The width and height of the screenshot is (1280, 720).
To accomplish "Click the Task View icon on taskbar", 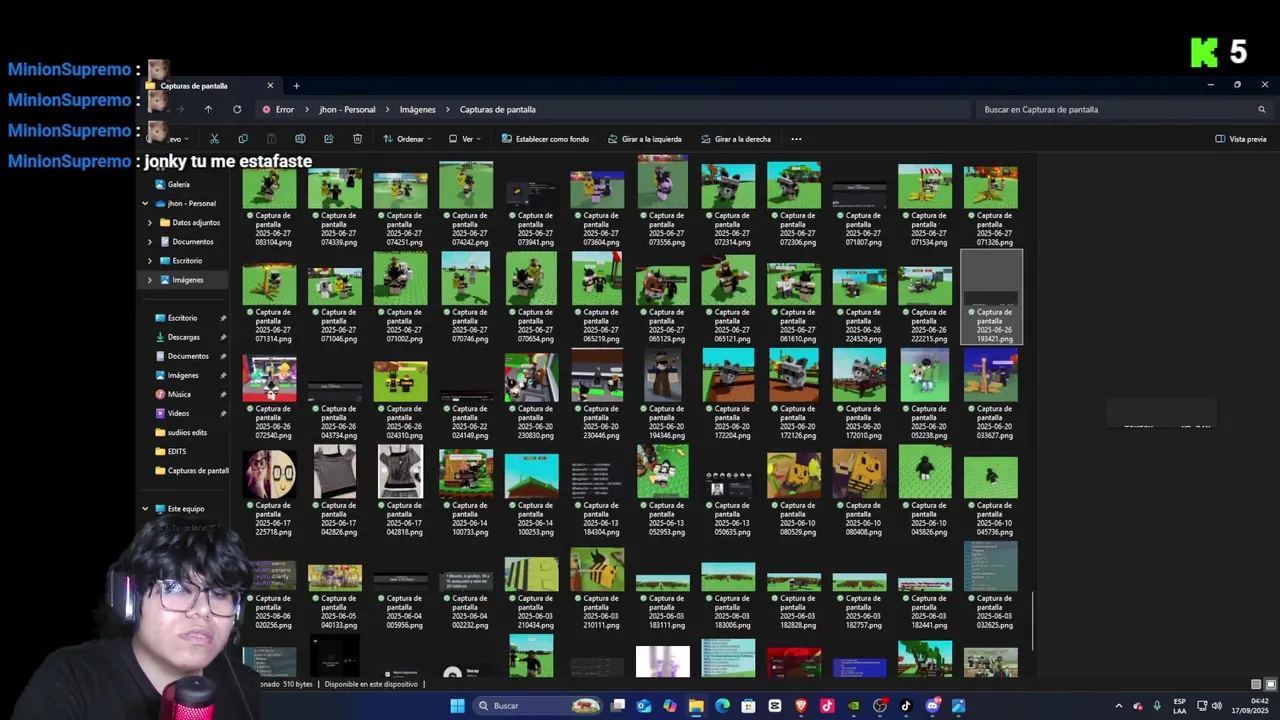I will 618,706.
